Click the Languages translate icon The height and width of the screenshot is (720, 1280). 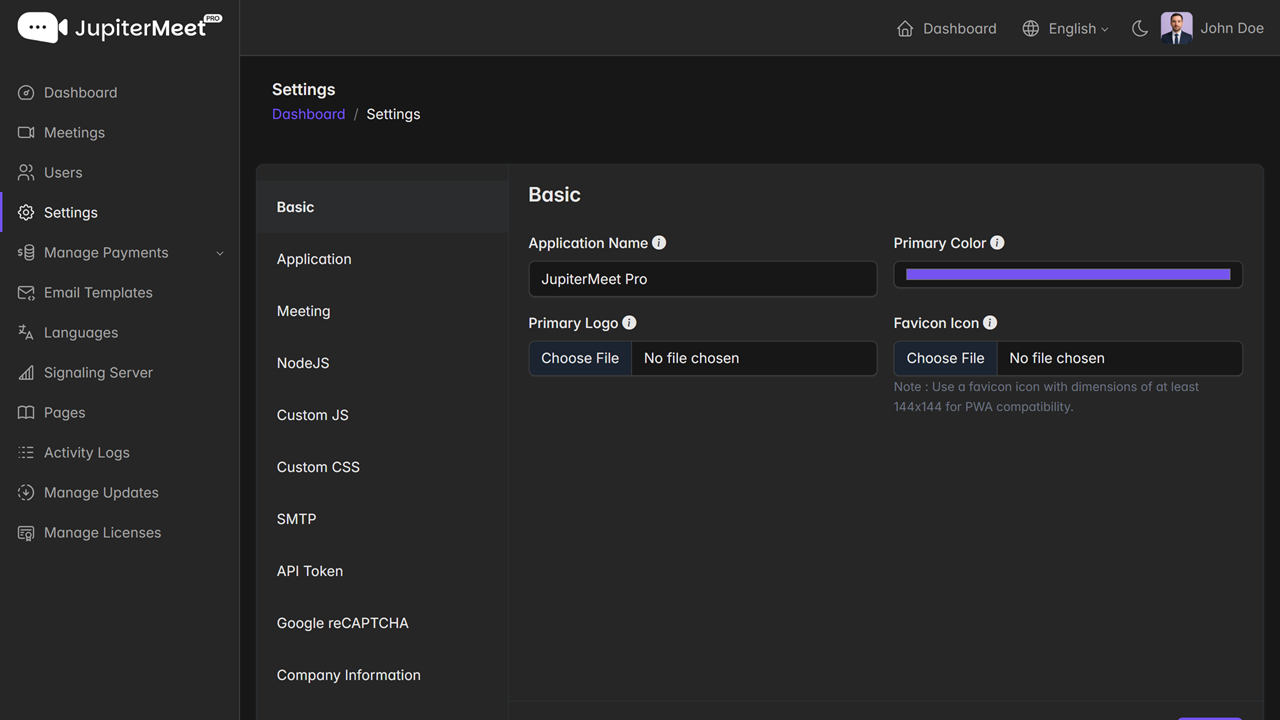click(26, 333)
